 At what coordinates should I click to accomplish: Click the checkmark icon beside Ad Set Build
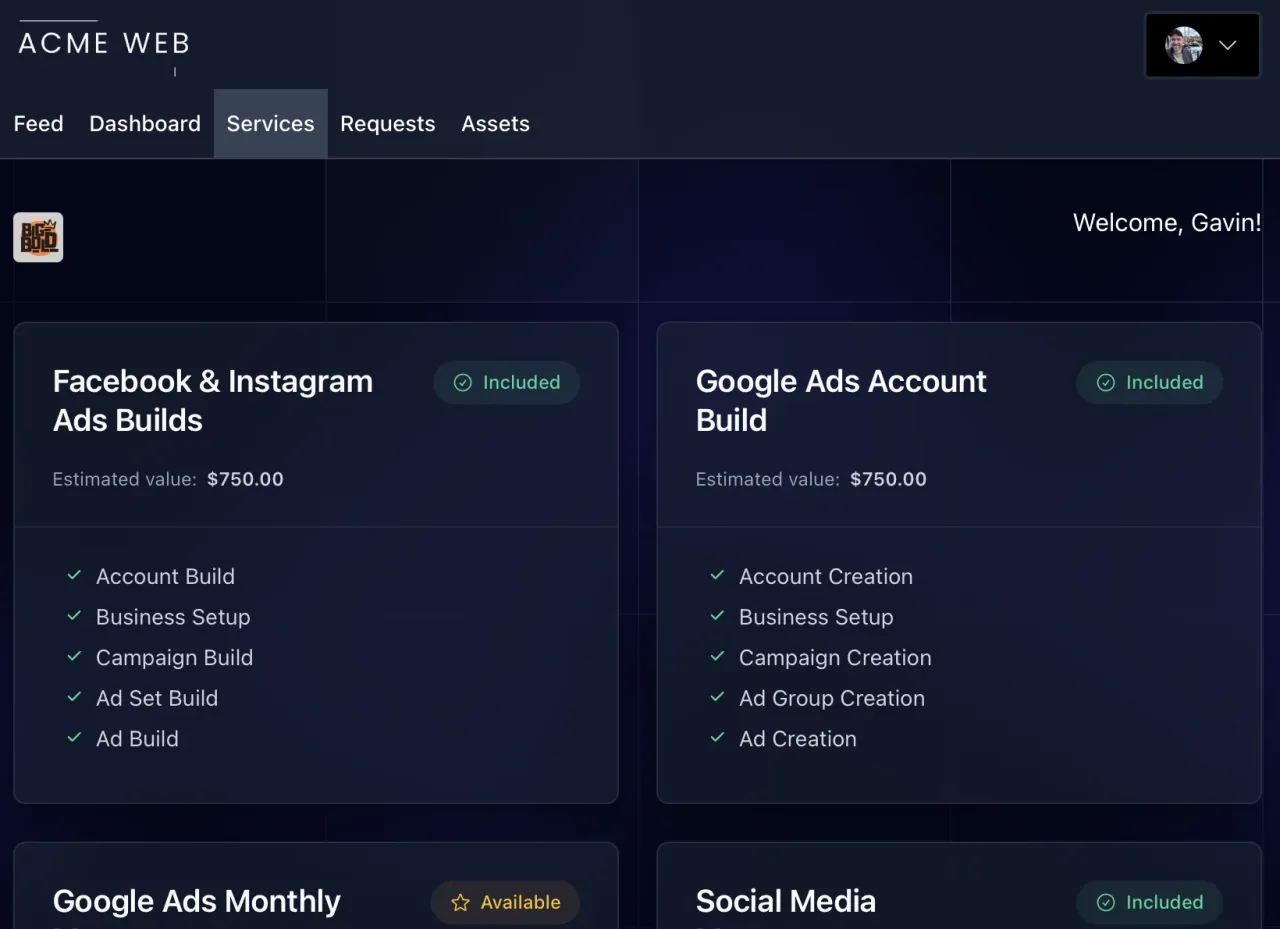(x=74, y=698)
